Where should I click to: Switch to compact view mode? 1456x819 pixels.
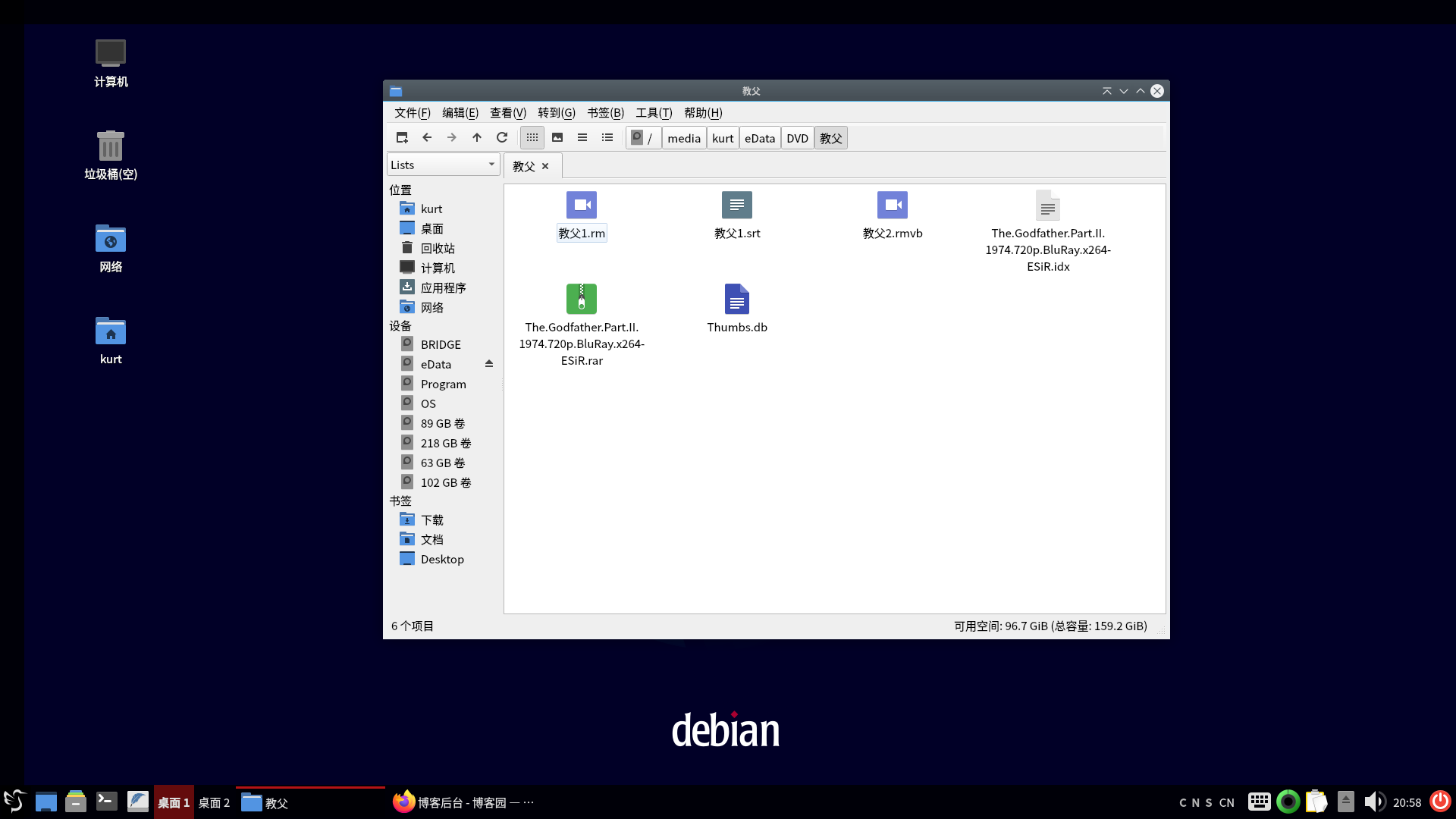tap(582, 137)
